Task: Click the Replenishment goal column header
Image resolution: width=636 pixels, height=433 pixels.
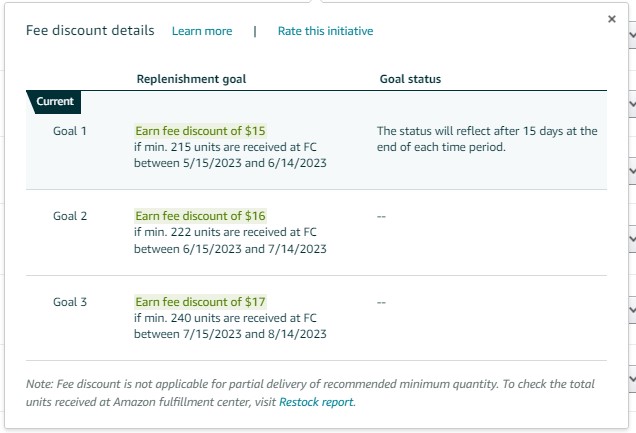Action: 191,79
